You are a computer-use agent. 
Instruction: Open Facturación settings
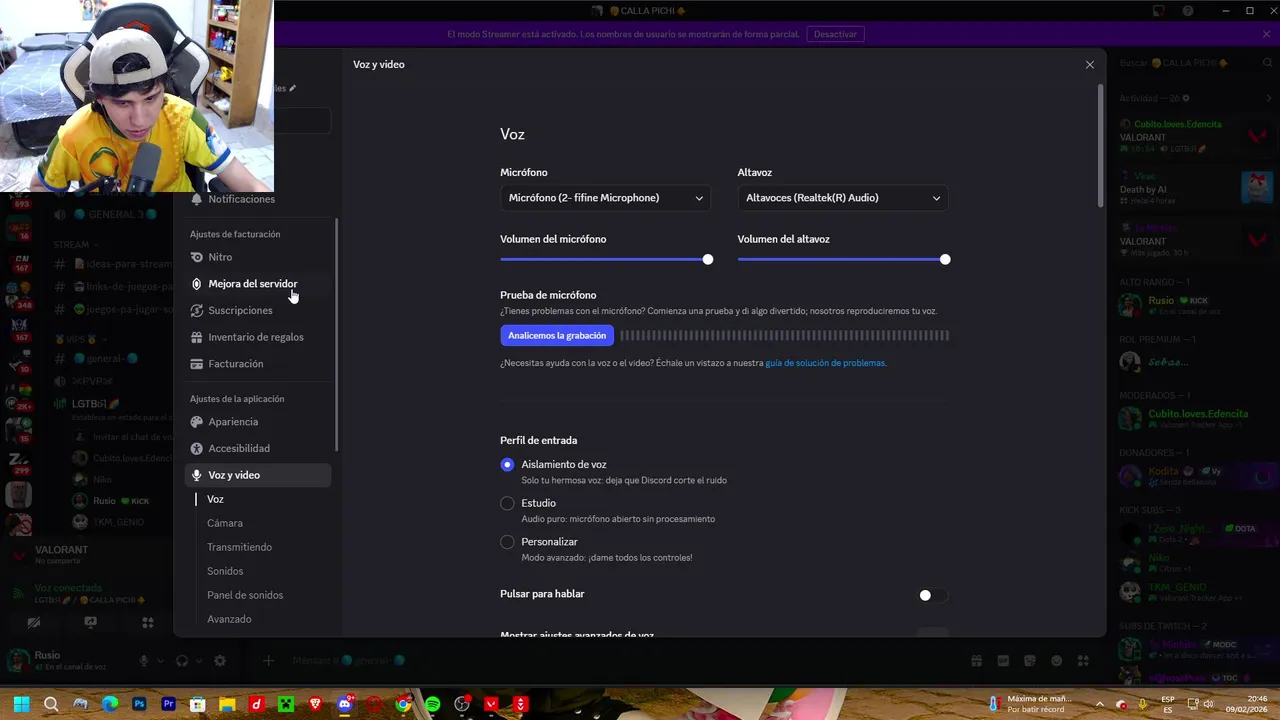(258, 364)
